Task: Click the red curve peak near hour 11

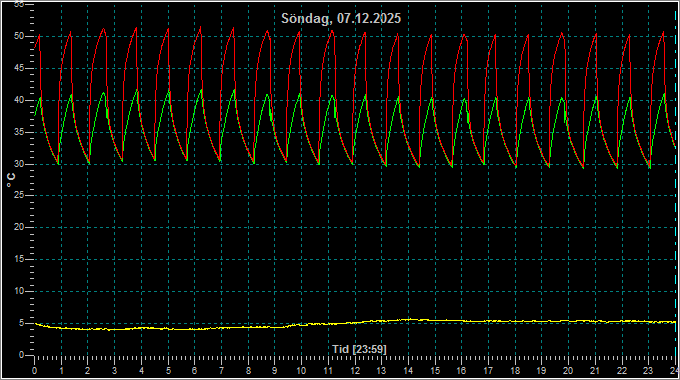Action: point(332,31)
